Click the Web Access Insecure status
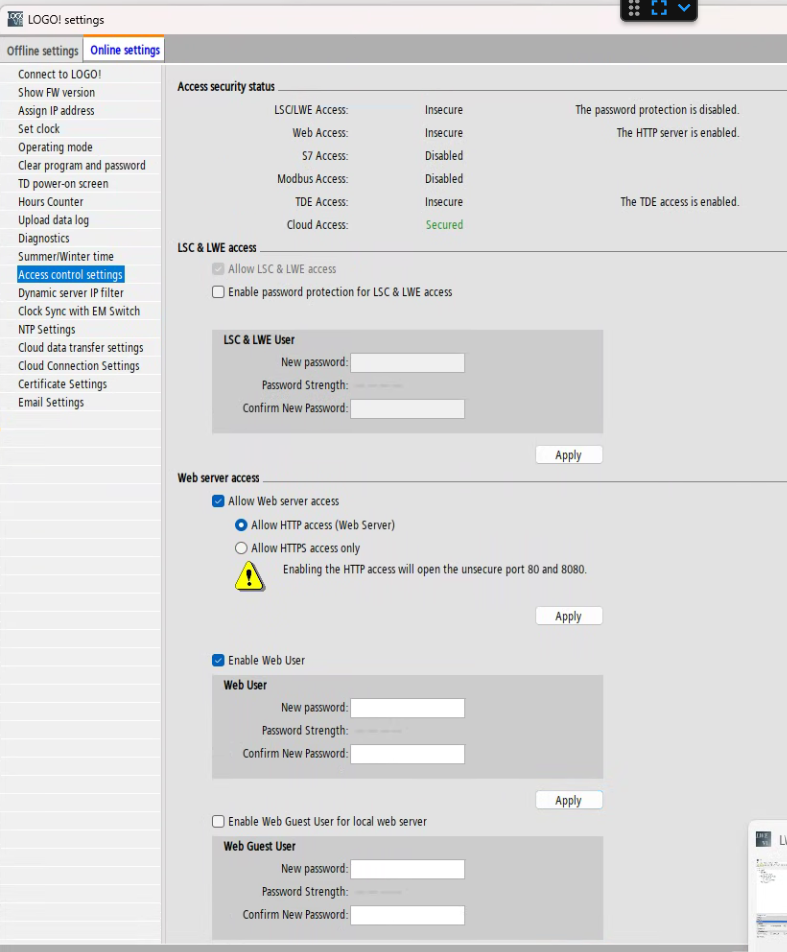The width and height of the screenshot is (787, 952). click(443, 133)
